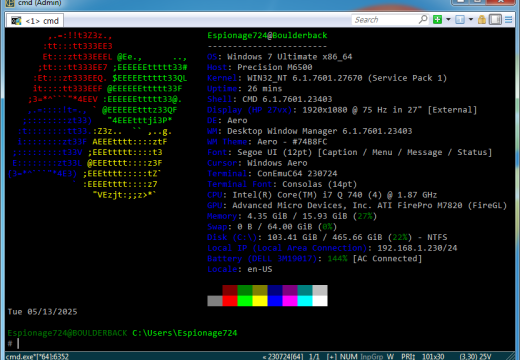Open dropdown arrow beside green plus button
Viewport: 520px width, 360px height.
point(448,20)
